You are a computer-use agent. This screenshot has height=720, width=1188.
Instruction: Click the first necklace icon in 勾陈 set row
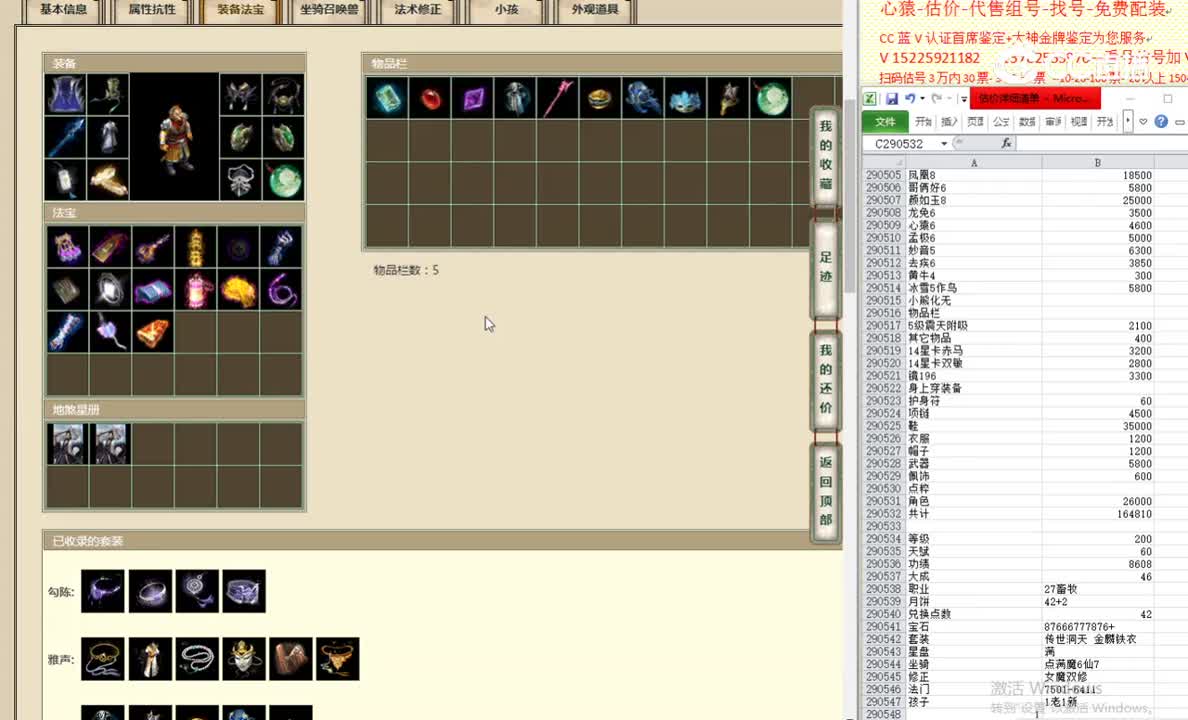(103, 591)
